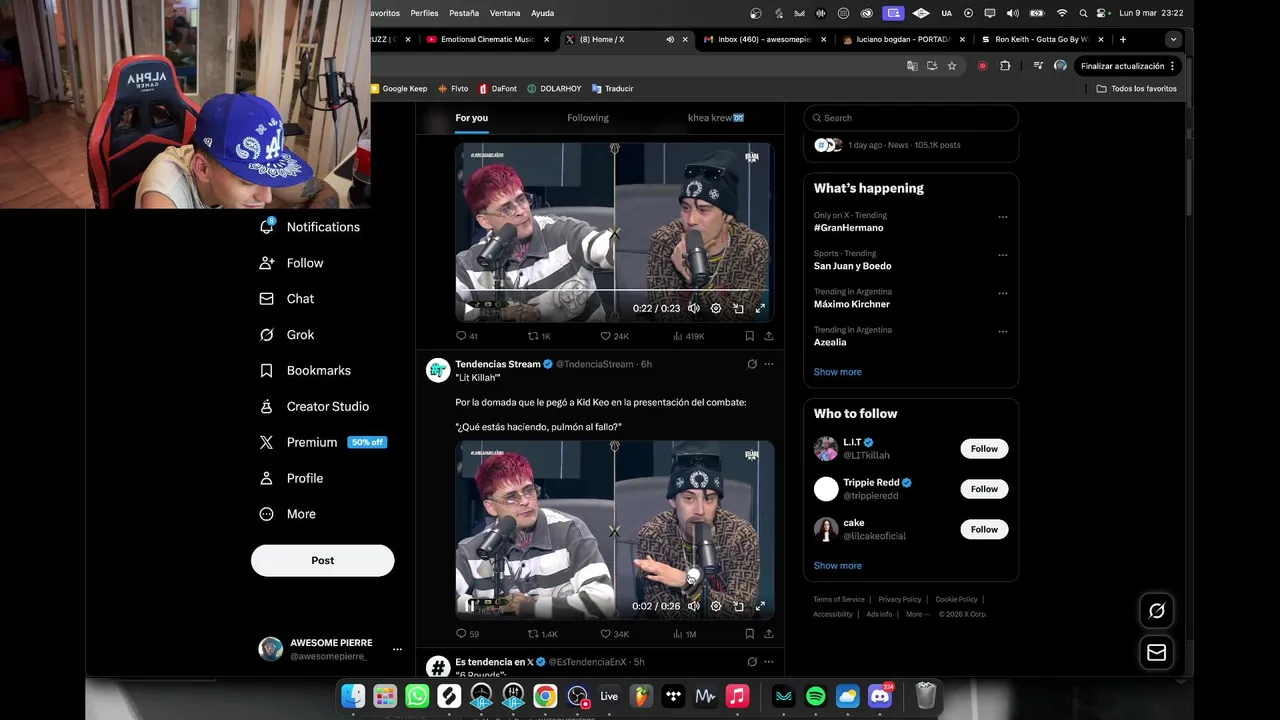Select the For you tab
Image resolution: width=1280 pixels, height=720 pixels.
[472, 118]
